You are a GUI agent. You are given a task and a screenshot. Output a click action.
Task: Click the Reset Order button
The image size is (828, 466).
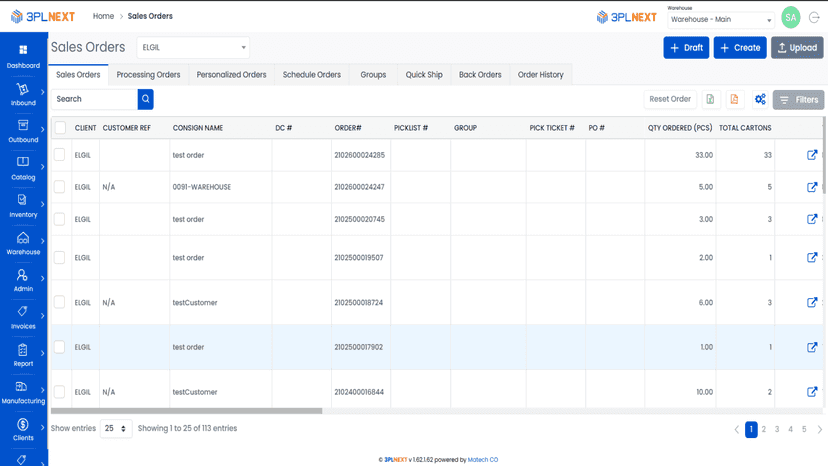coord(670,99)
